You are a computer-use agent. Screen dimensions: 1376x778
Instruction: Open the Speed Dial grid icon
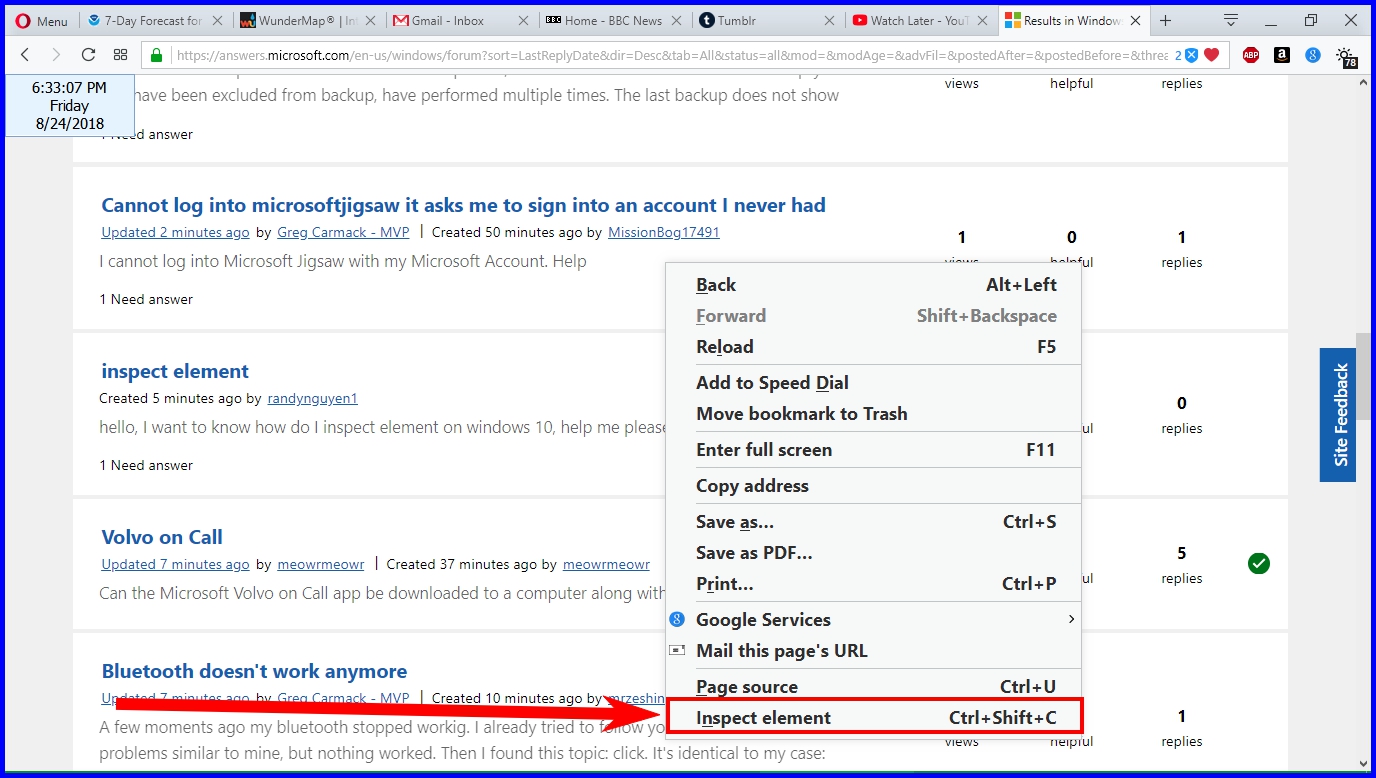pos(120,55)
